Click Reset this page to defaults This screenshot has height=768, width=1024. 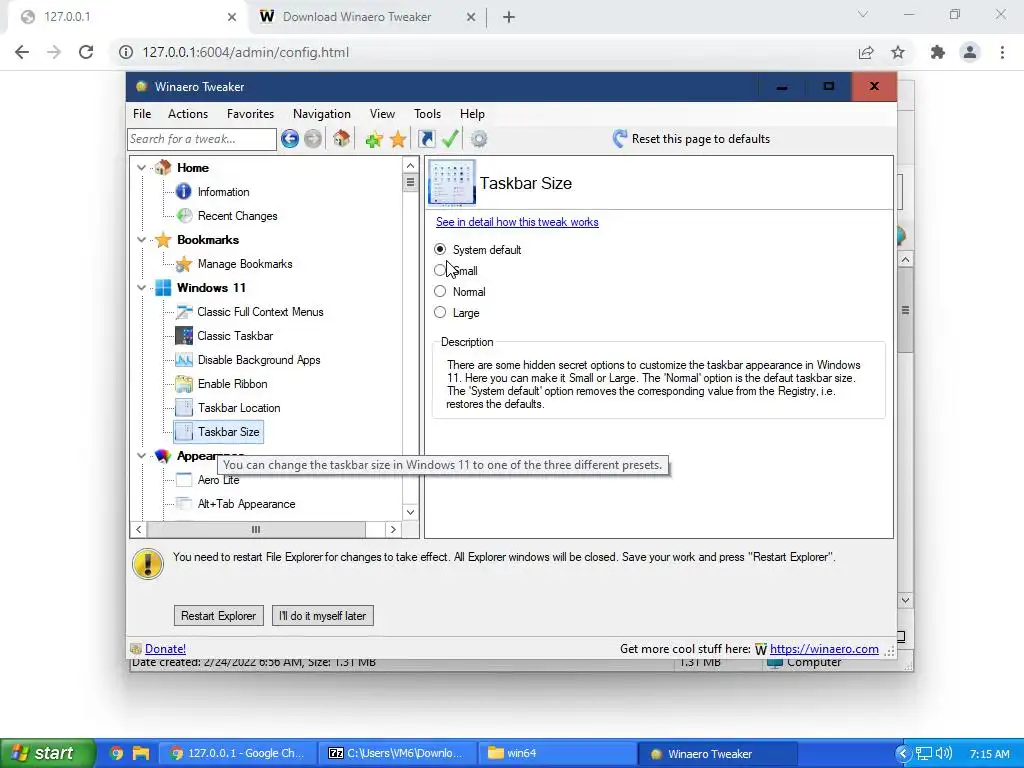tap(701, 138)
